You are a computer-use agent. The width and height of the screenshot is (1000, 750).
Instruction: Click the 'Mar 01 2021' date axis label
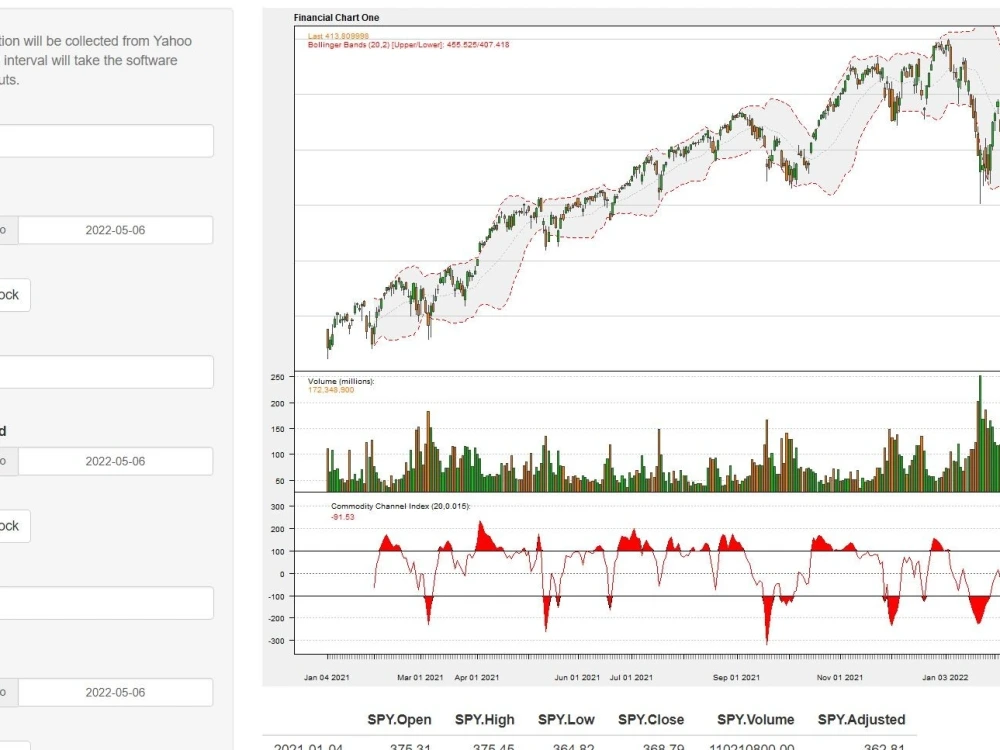(420, 677)
